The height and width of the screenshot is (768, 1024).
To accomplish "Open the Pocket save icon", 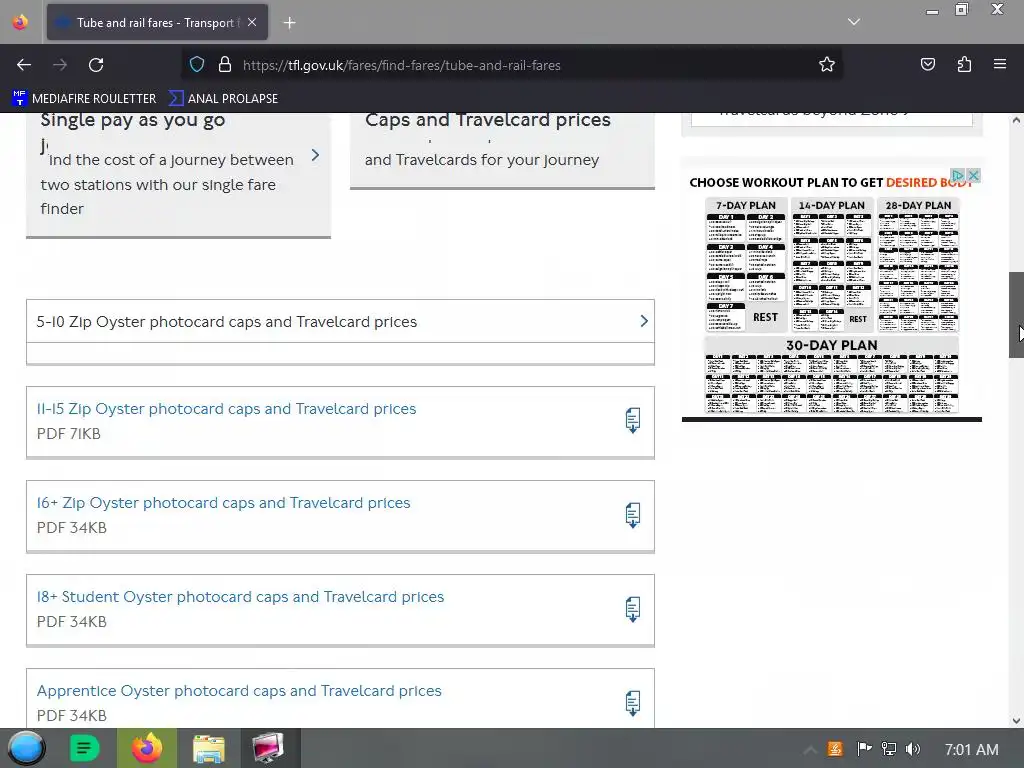I will (x=928, y=65).
